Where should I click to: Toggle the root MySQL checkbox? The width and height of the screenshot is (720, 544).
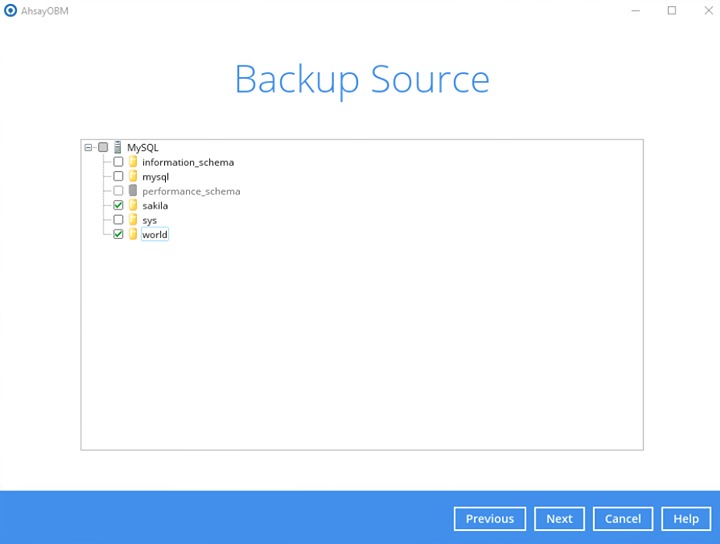coord(103,147)
